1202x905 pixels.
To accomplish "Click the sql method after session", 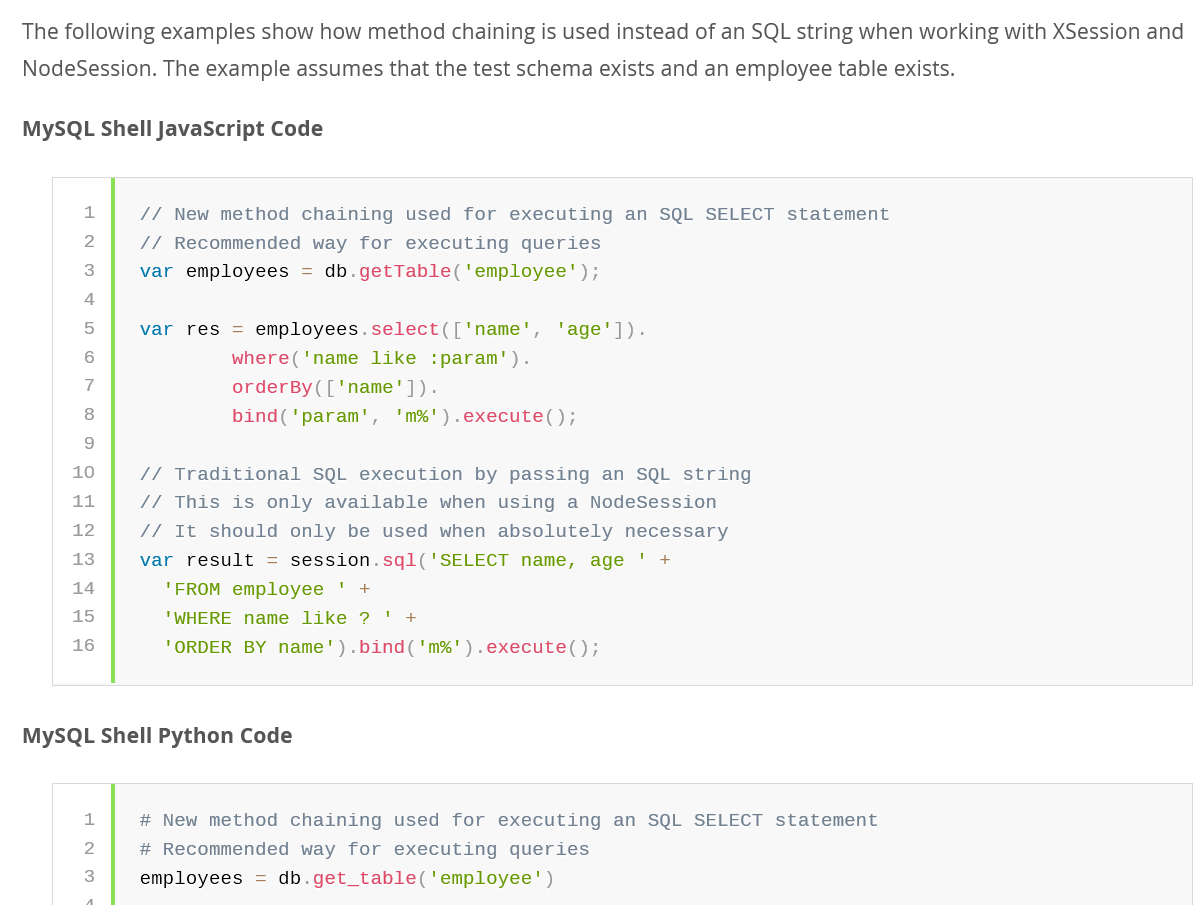I will point(399,561).
